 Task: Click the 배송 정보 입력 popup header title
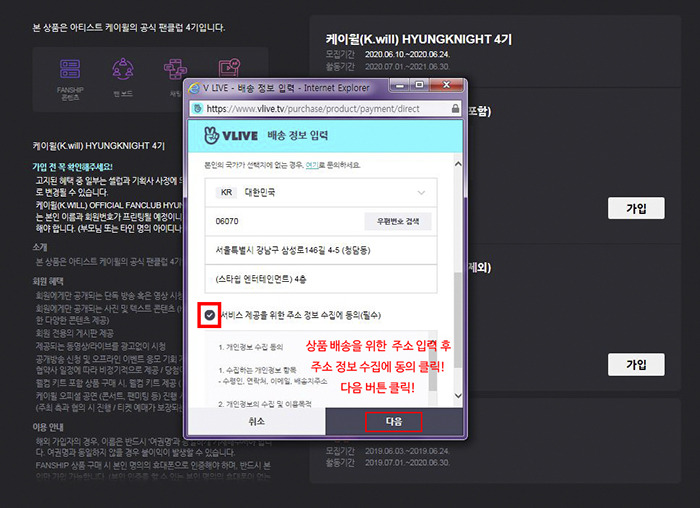[298, 135]
